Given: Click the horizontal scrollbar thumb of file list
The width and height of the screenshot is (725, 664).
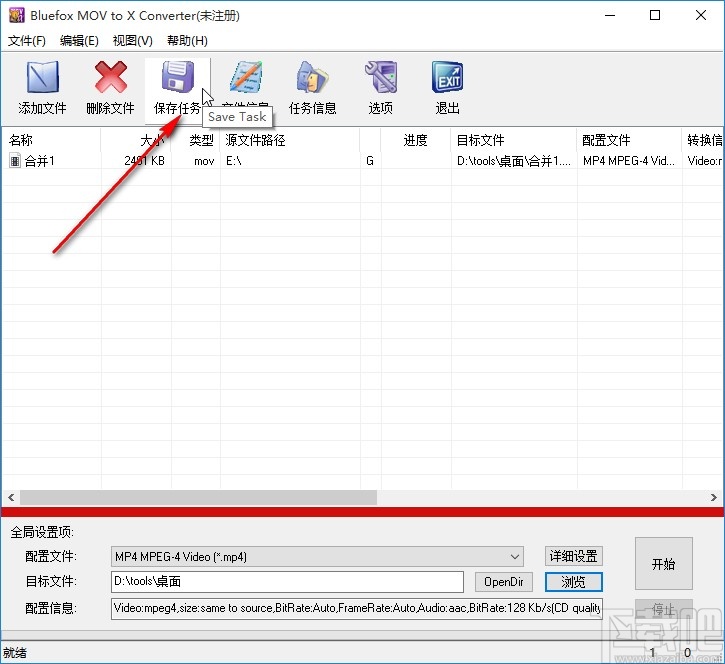Looking at the screenshot, I should pyautogui.click(x=198, y=498).
